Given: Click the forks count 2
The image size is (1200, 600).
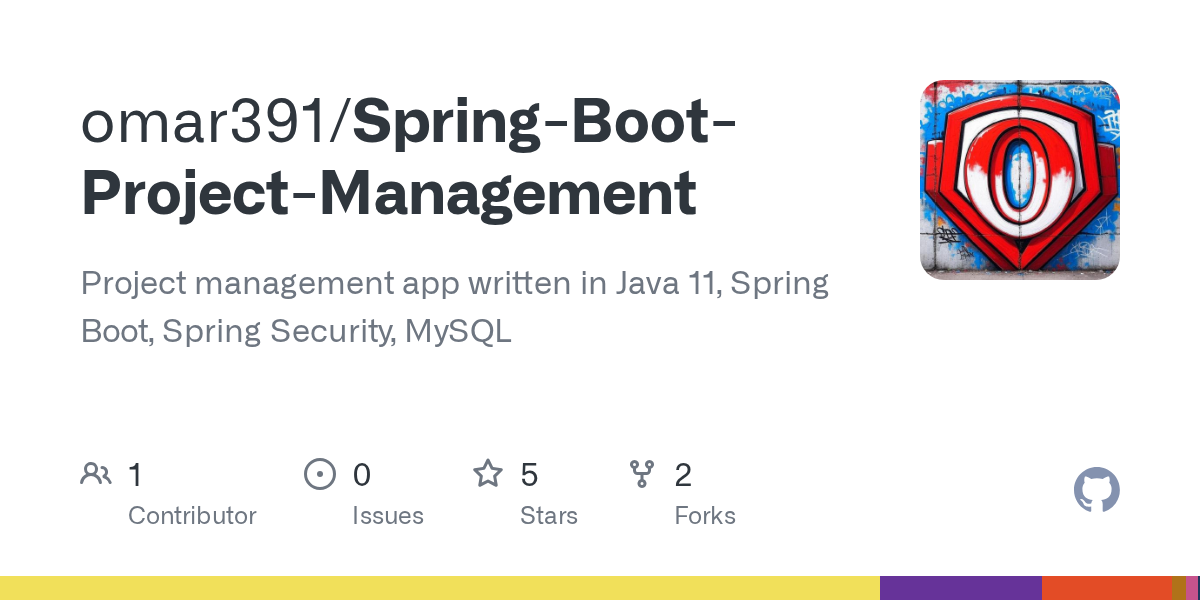Looking at the screenshot, I should (x=683, y=475).
